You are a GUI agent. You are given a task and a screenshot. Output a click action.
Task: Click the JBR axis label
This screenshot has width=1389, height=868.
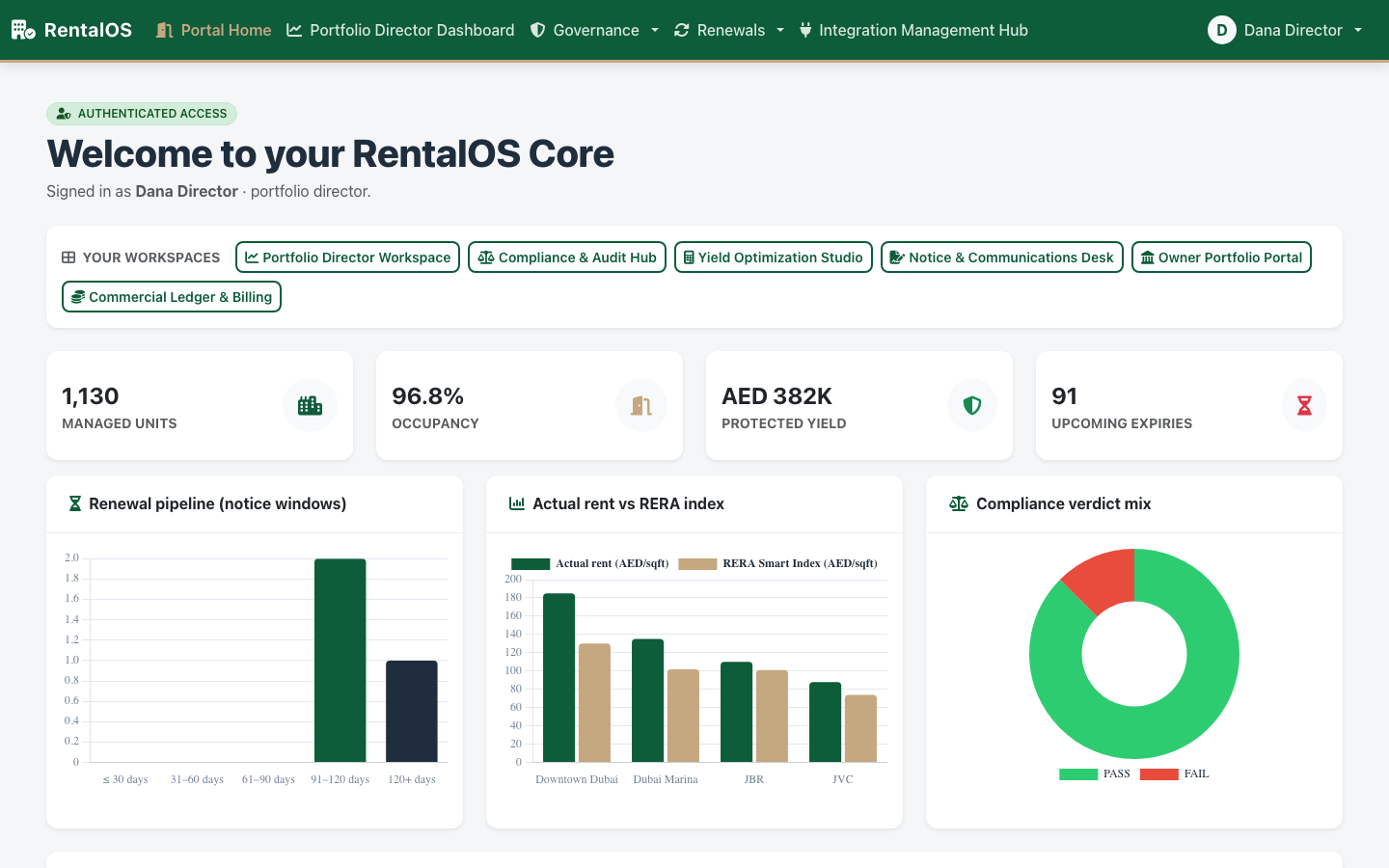click(754, 779)
